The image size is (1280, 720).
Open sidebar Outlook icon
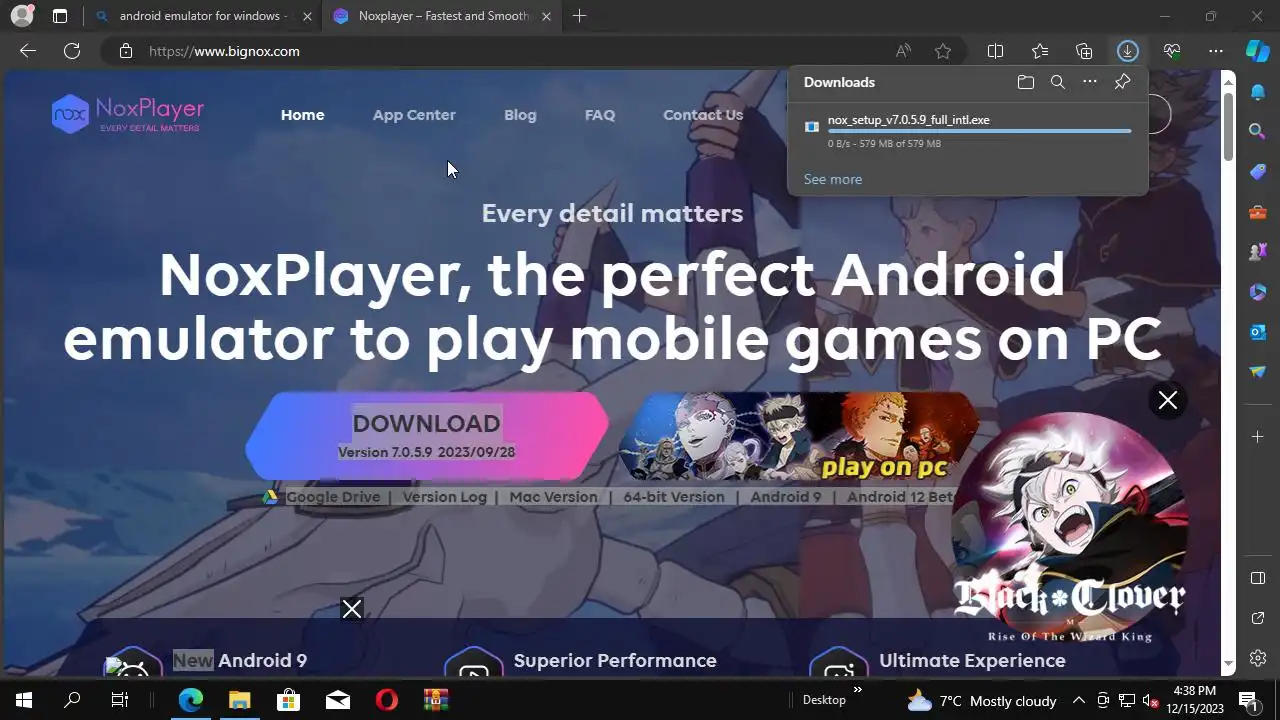click(x=1258, y=331)
